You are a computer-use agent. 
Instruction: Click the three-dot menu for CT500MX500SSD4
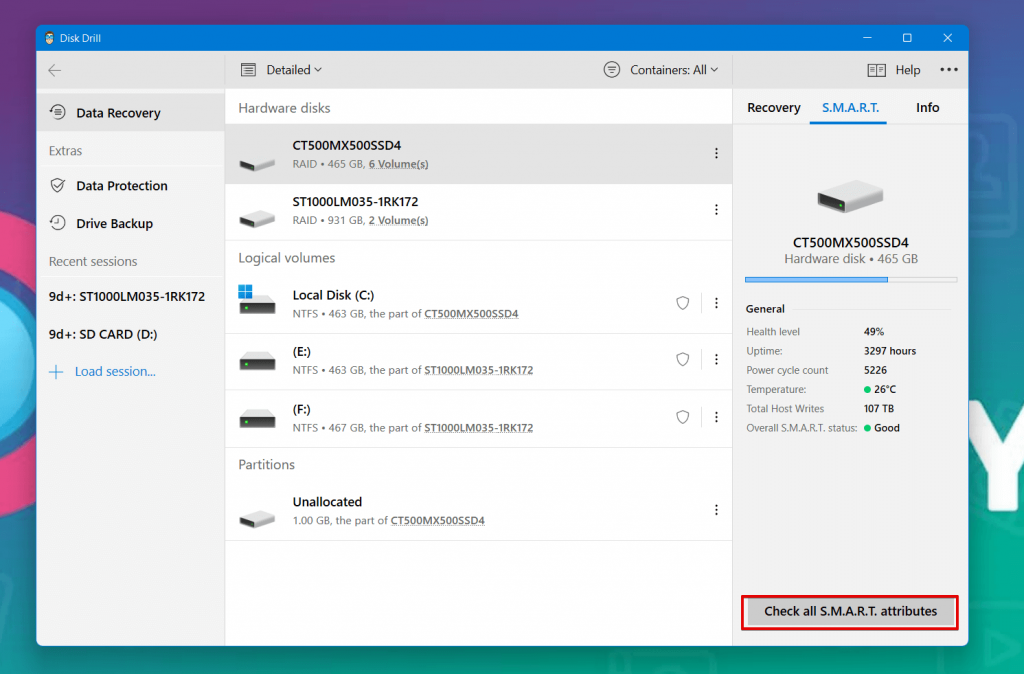coord(716,153)
